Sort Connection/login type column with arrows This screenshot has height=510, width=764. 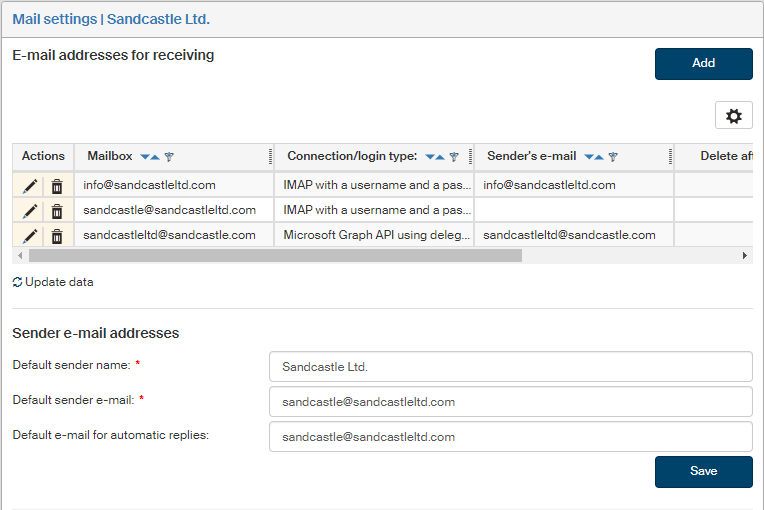(435, 157)
